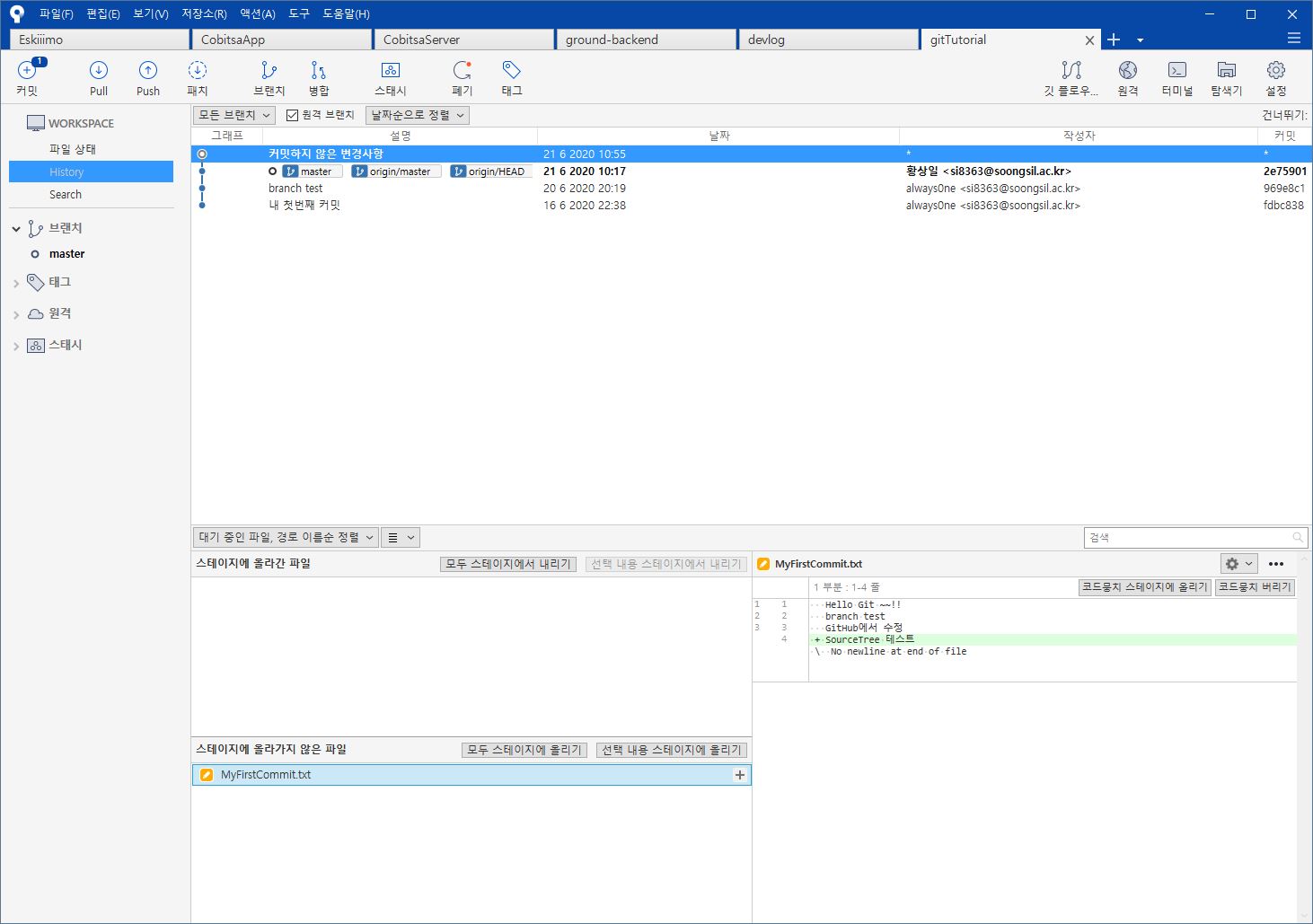The height and width of the screenshot is (924, 1313).
Task: Toggle the 원격 브랜치 checkbox
Action: click(x=292, y=115)
